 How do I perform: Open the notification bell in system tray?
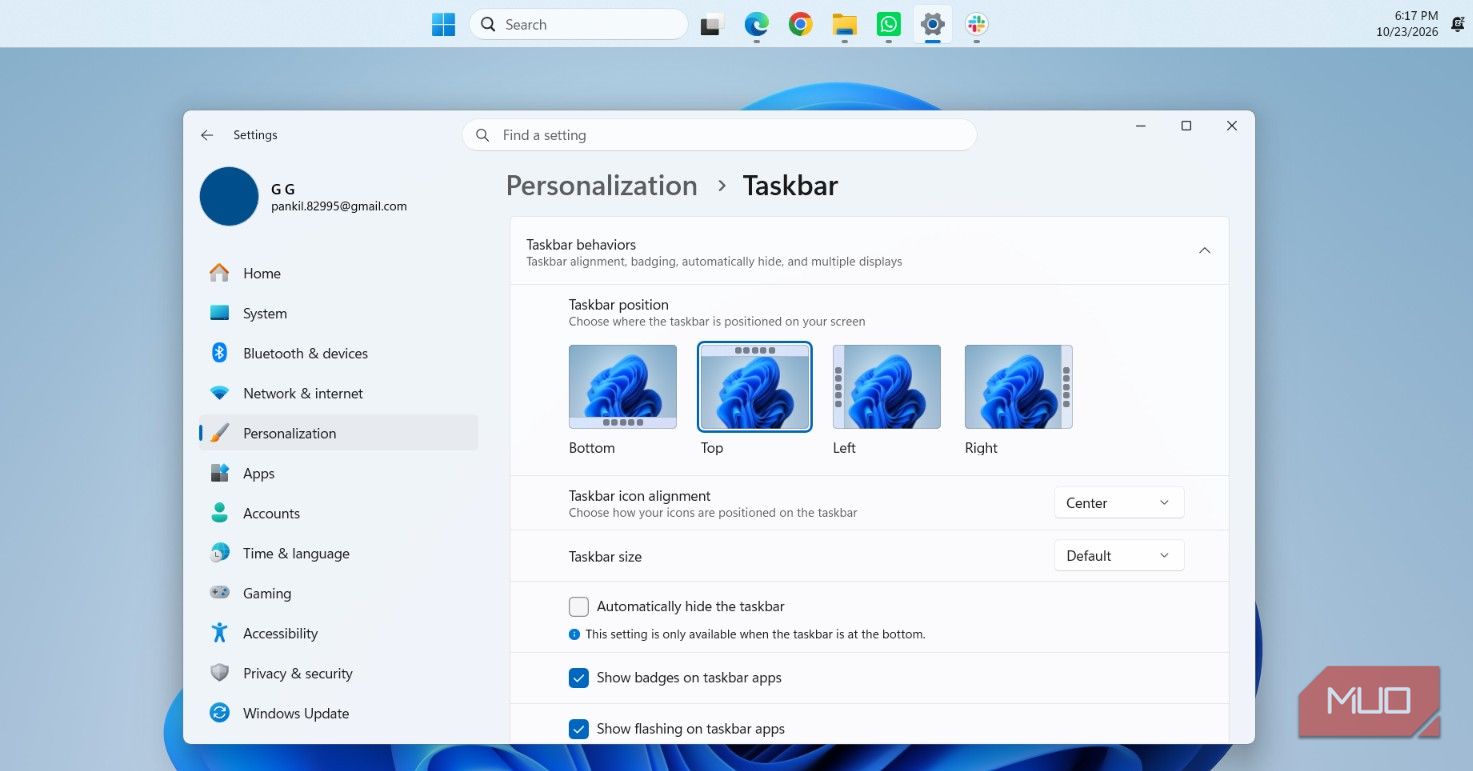1458,24
